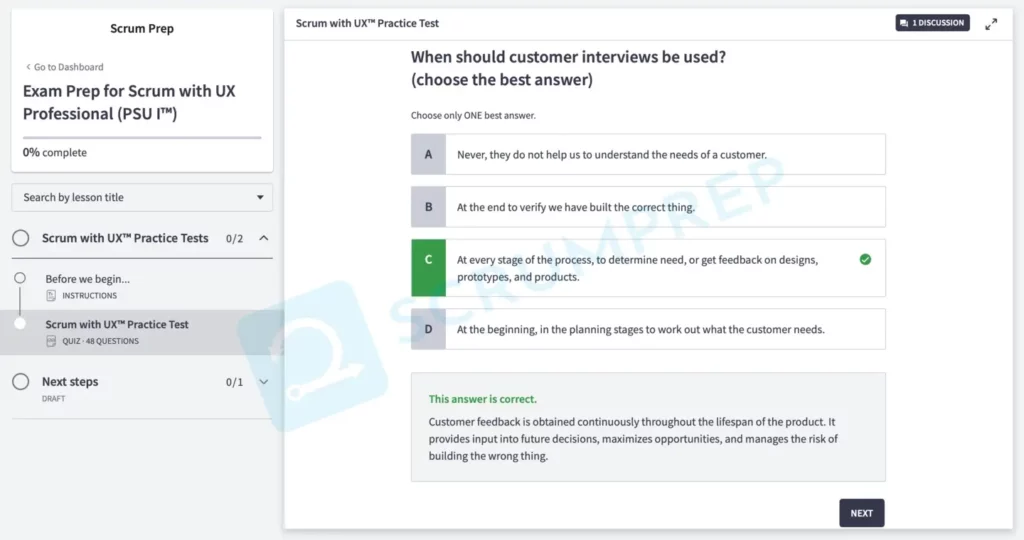Expand the Next steps section chevron
The height and width of the screenshot is (540, 1024).
(x=263, y=382)
